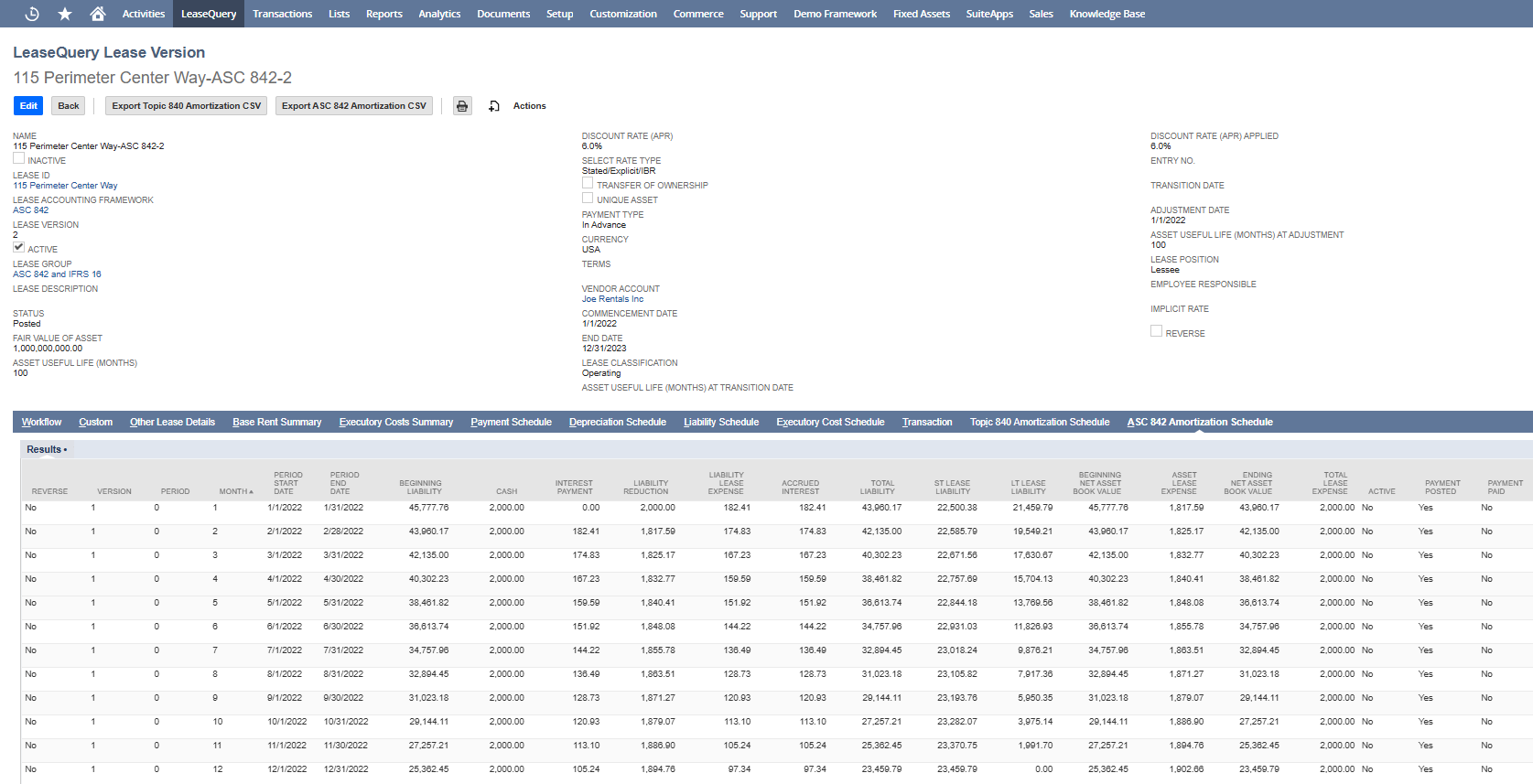Check the Transfer of Ownership checkbox
The width and height of the screenshot is (1533, 784).
(588, 183)
